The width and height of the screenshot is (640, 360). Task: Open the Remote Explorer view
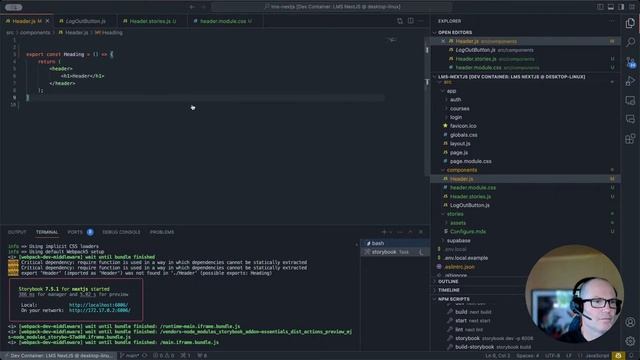tap(630, 100)
